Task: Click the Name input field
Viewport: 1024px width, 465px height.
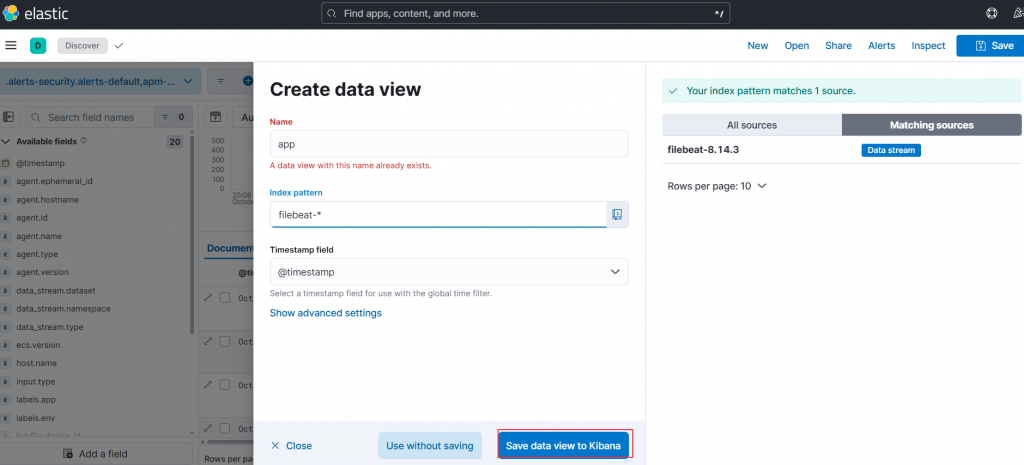Action: pyautogui.click(x=449, y=144)
